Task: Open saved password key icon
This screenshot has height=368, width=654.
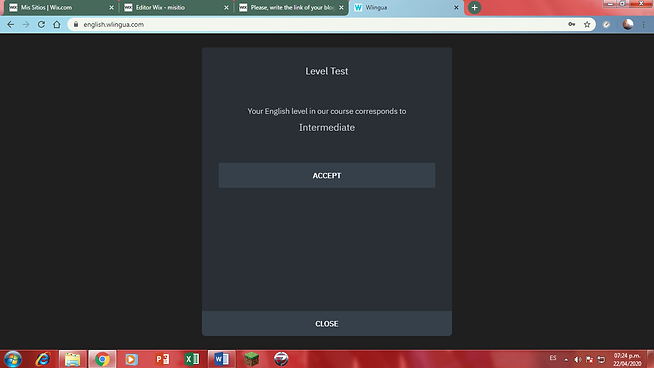Action: tap(572, 25)
